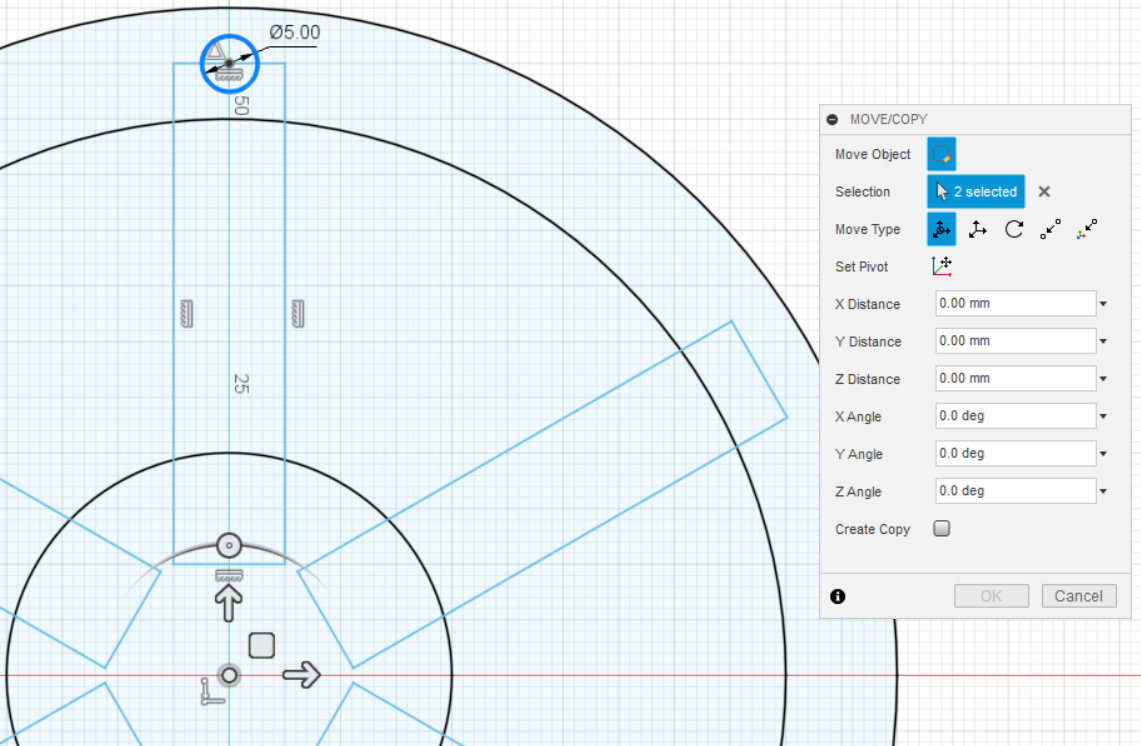Click the Set Pivot icon
The width and height of the screenshot is (1141, 746).
pyautogui.click(x=942, y=266)
